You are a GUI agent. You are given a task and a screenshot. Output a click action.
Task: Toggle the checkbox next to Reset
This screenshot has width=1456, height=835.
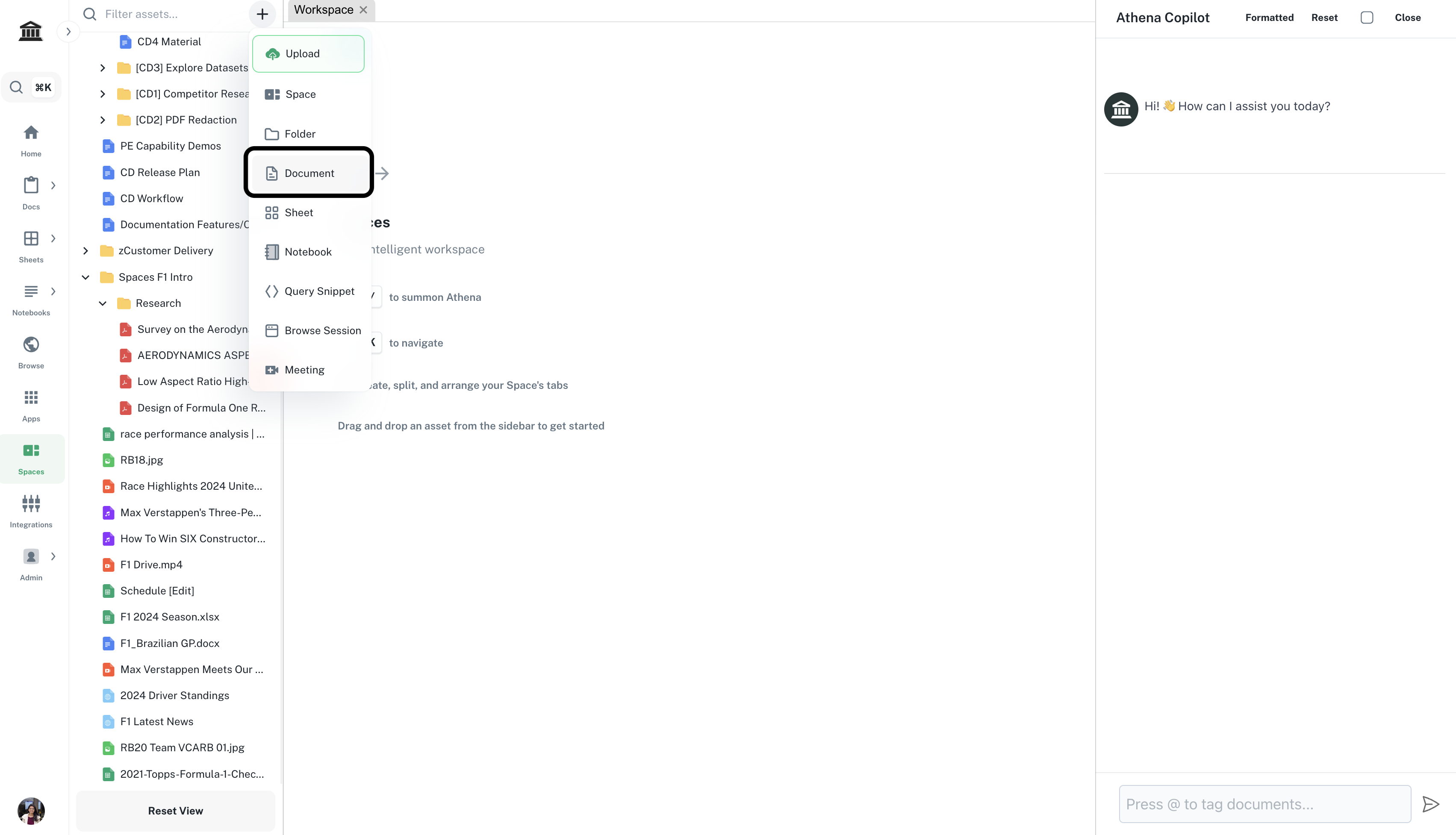(1367, 18)
